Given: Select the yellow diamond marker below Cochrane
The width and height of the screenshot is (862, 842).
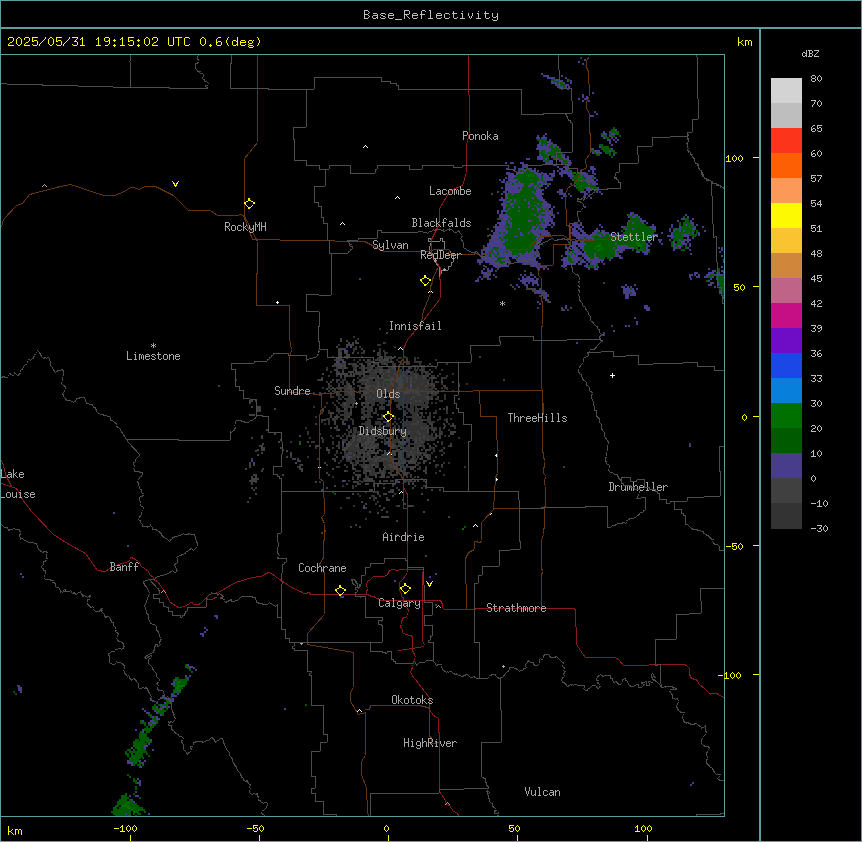Looking at the screenshot, I should (x=340, y=591).
